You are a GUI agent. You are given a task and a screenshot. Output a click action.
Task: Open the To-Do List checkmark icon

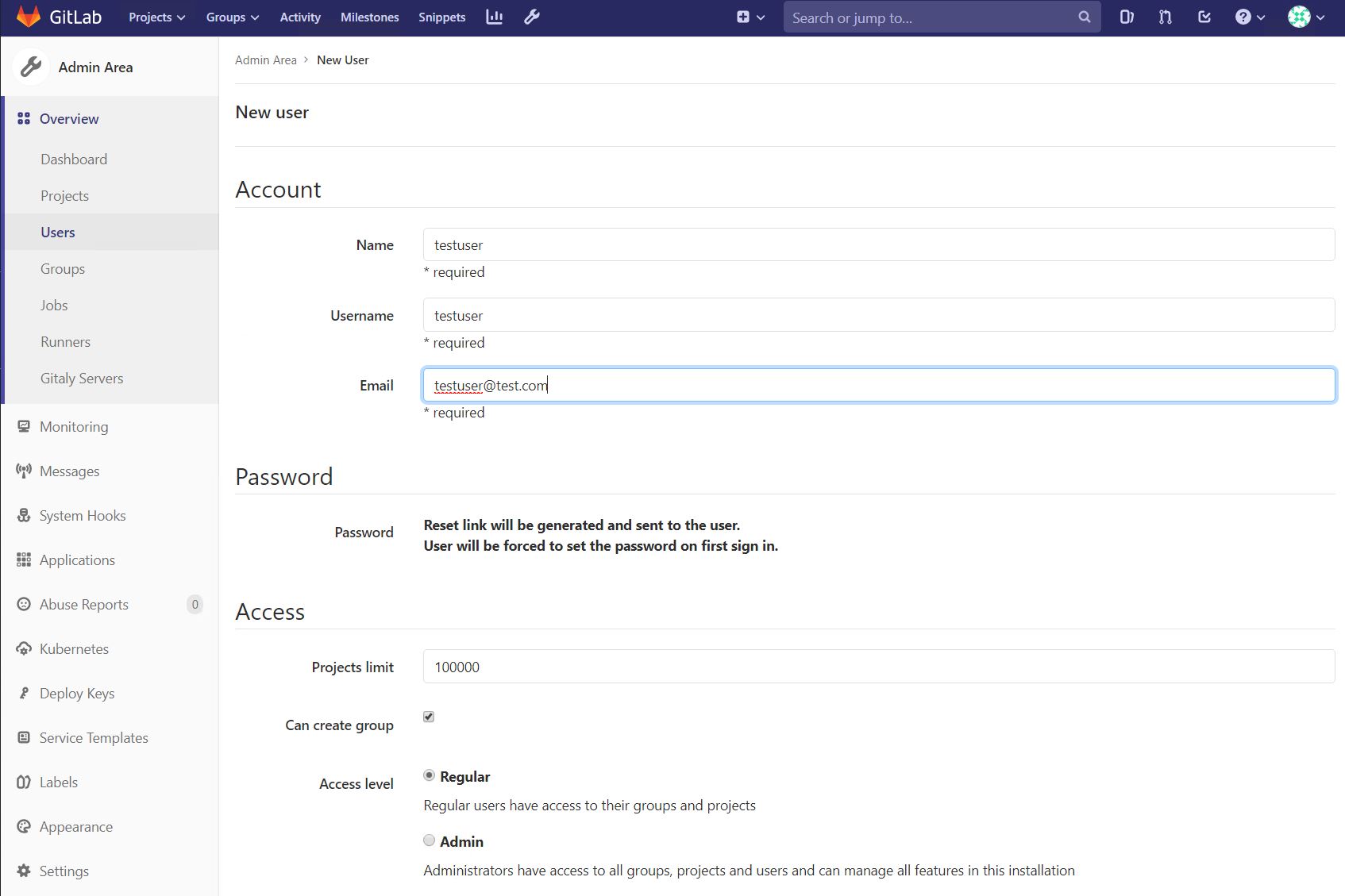tap(1204, 17)
